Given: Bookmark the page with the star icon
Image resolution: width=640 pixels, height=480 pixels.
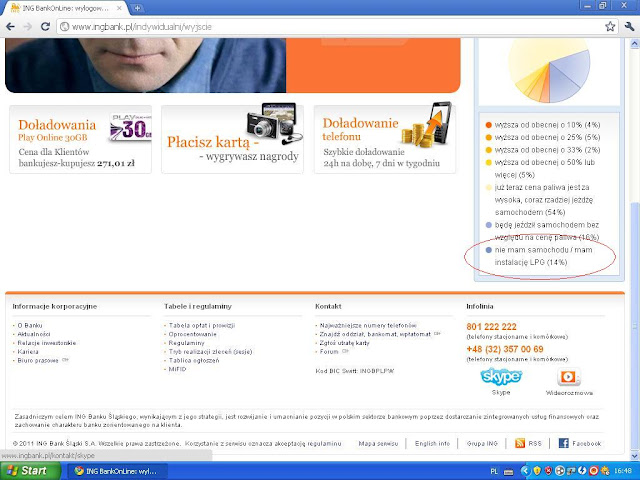Looking at the screenshot, I should point(610,27).
